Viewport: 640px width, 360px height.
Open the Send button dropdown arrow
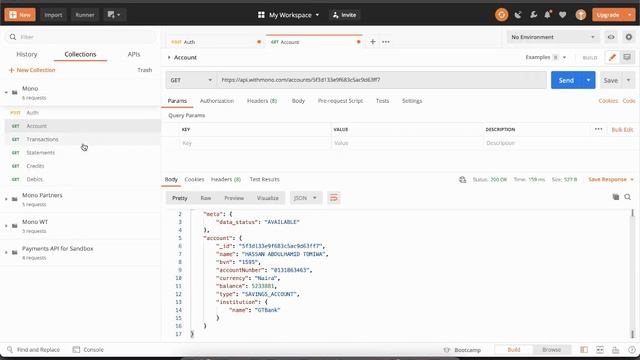click(x=588, y=80)
